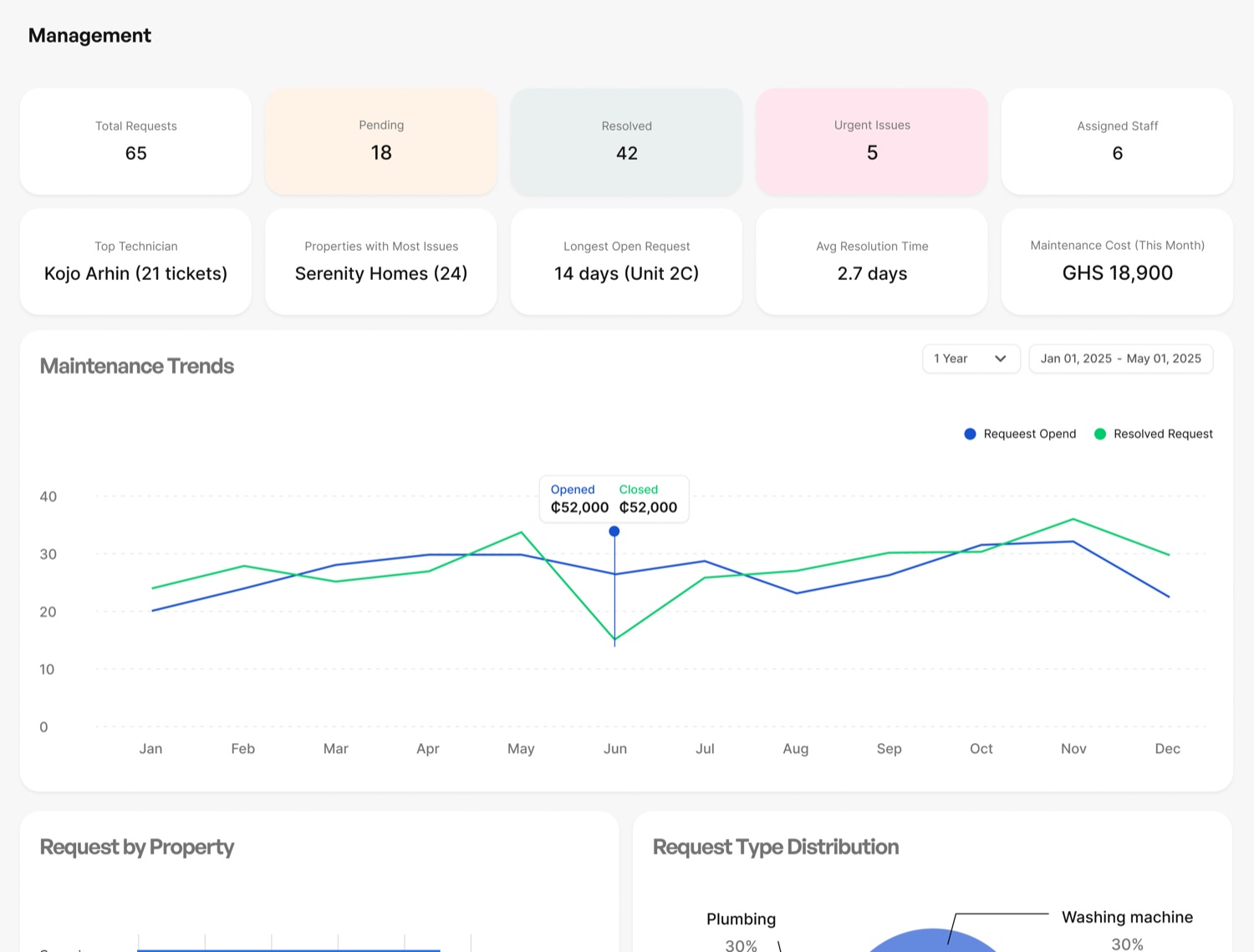Viewport: 1254px width, 952px height.
Task: View the Maintenance Cost (This Month) card
Action: point(1117,262)
